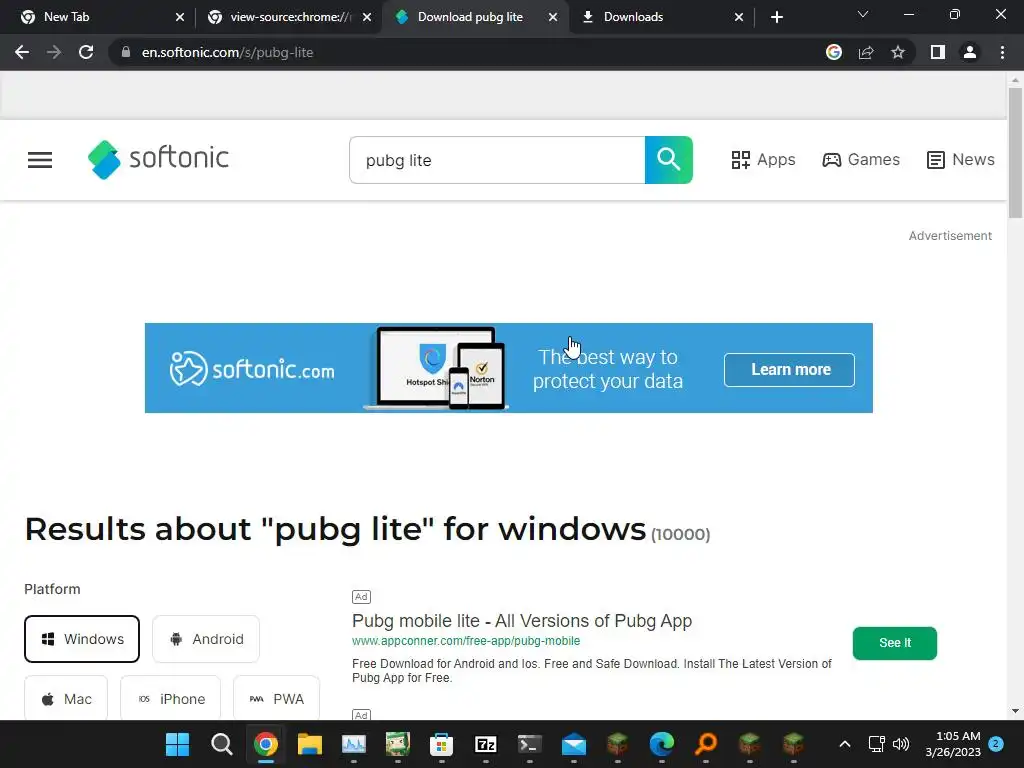Open Chrome three-dot menu
This screenshot has height=768, width=1024.
tap(1002, 52)
